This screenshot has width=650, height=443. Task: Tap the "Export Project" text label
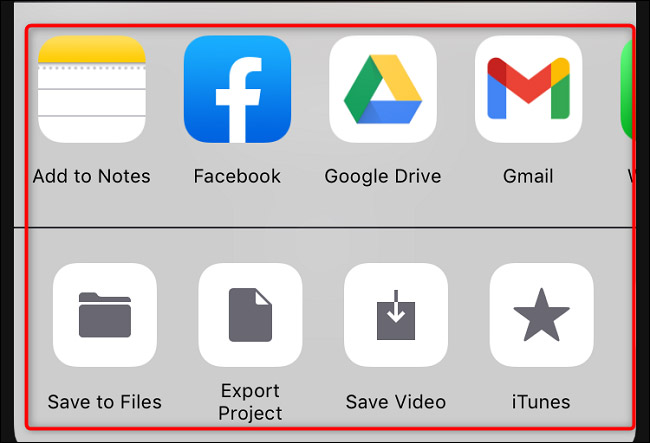[x=250, y=402]
